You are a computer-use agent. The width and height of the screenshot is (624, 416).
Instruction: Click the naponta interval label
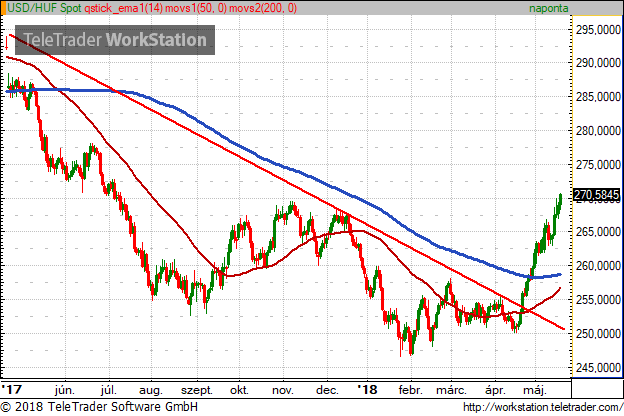pyautogui.click(x=548, y=8)
